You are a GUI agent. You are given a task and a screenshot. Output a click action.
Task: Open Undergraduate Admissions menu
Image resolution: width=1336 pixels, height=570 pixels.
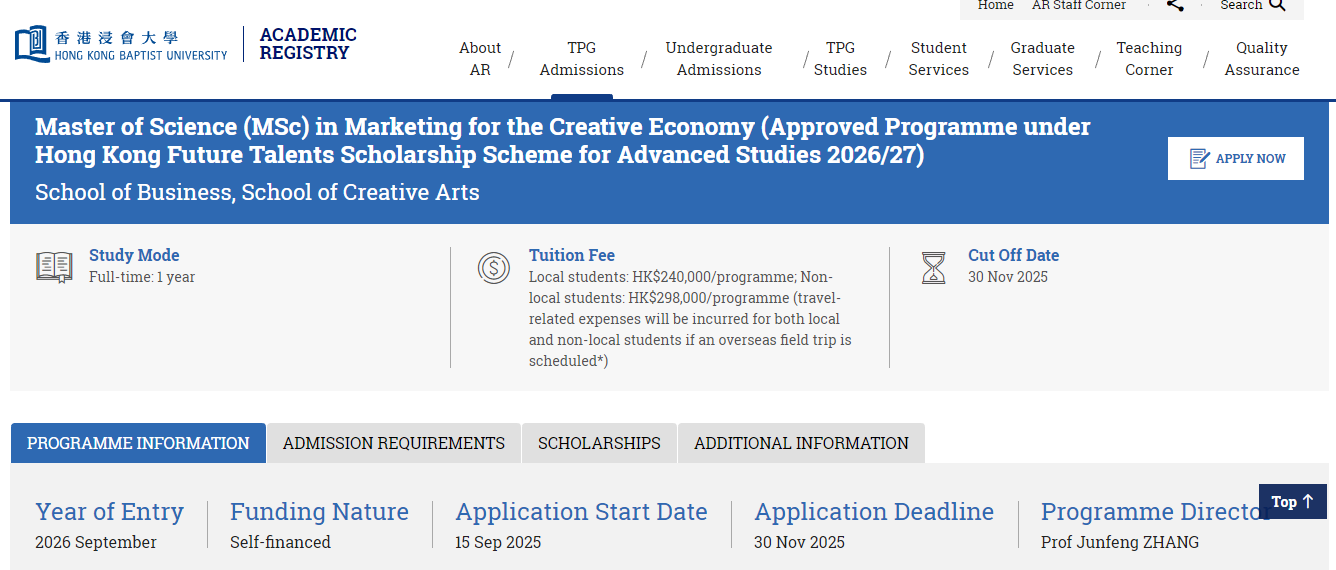(x=719, y=59)
